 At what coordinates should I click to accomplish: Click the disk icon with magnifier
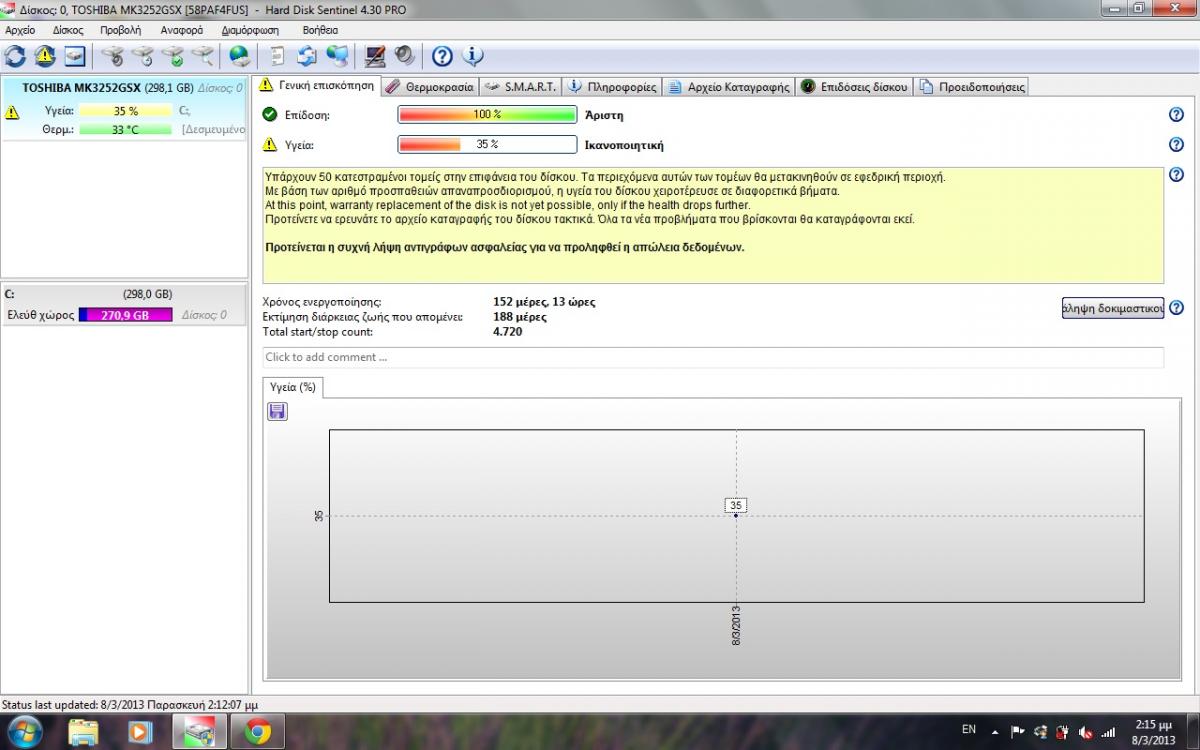click(x=203, y=55)
